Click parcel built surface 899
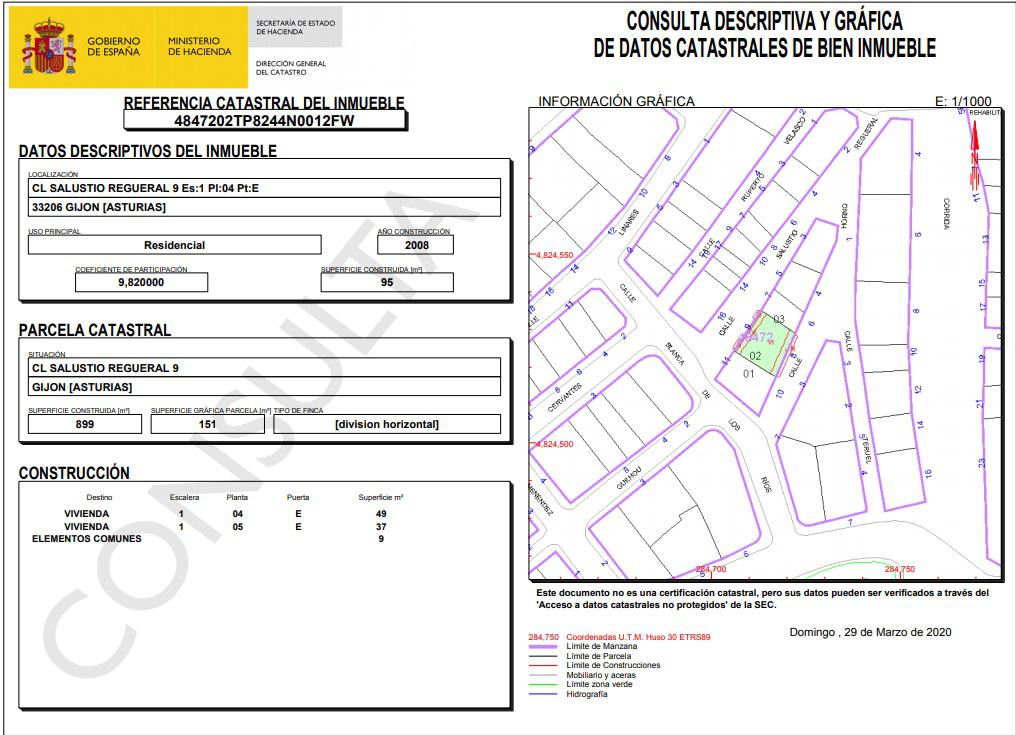This screenshot has height=735, width=1016. (x=85, y=425)
